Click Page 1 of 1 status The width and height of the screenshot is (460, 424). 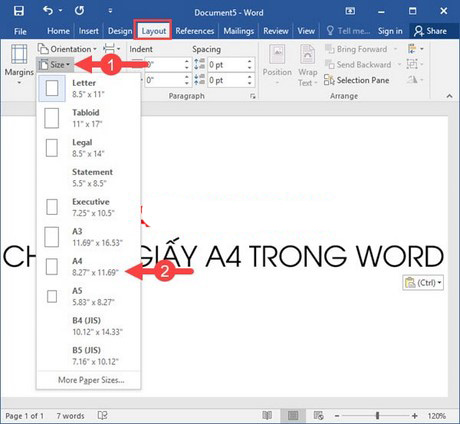click(25, 416)
